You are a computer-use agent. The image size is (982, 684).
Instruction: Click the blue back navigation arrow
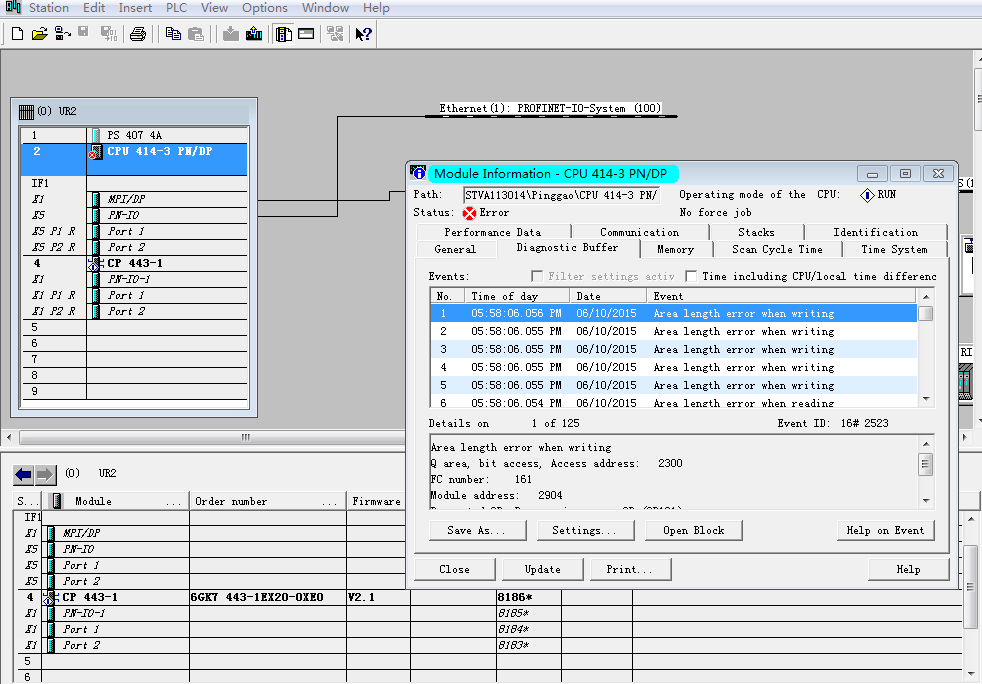tap(23, 474)
